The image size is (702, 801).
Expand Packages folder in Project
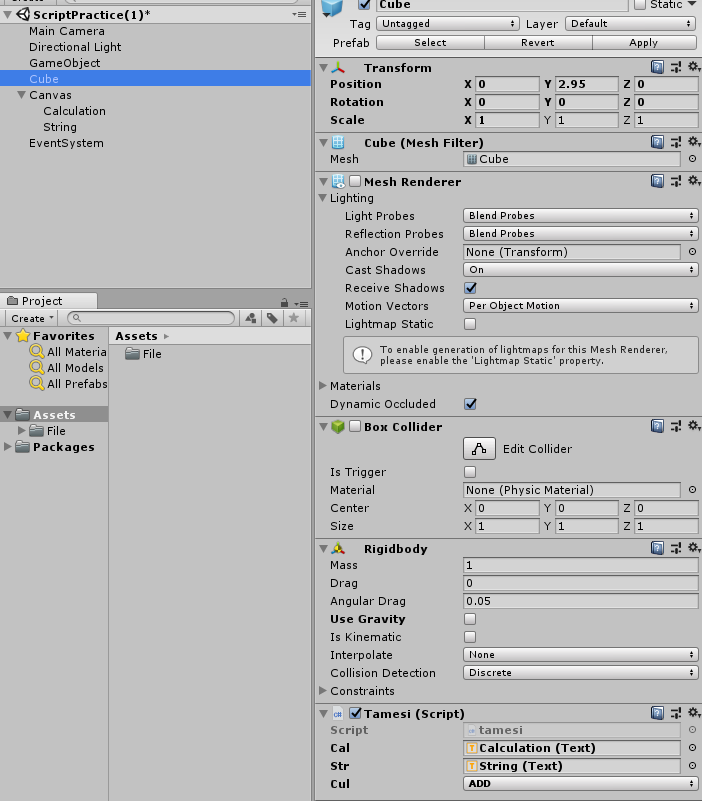[8, 446]
